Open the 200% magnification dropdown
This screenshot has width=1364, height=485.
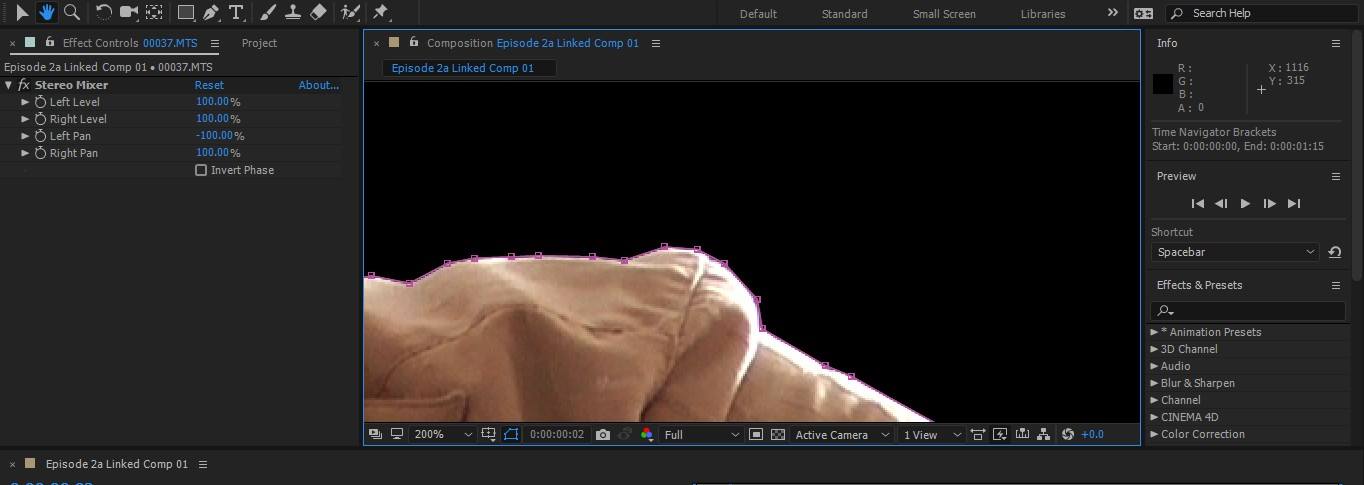[443, 435]
